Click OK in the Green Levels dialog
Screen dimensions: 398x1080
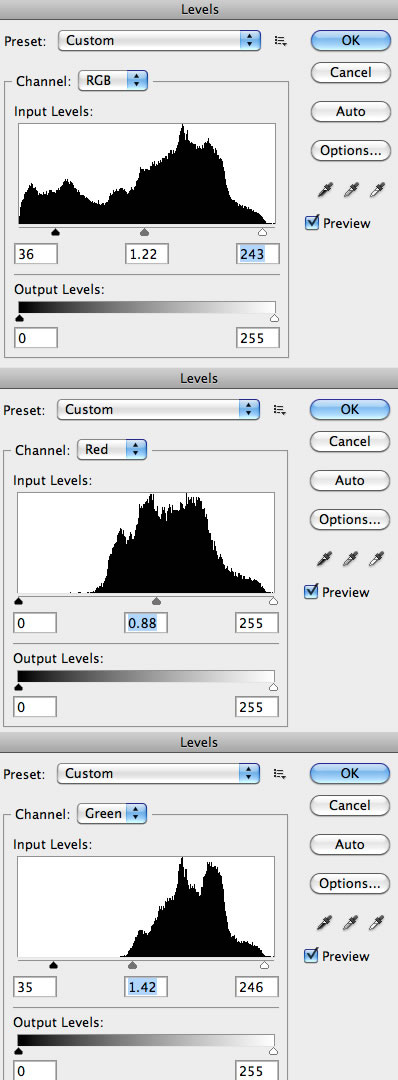(x=350, y=773)
